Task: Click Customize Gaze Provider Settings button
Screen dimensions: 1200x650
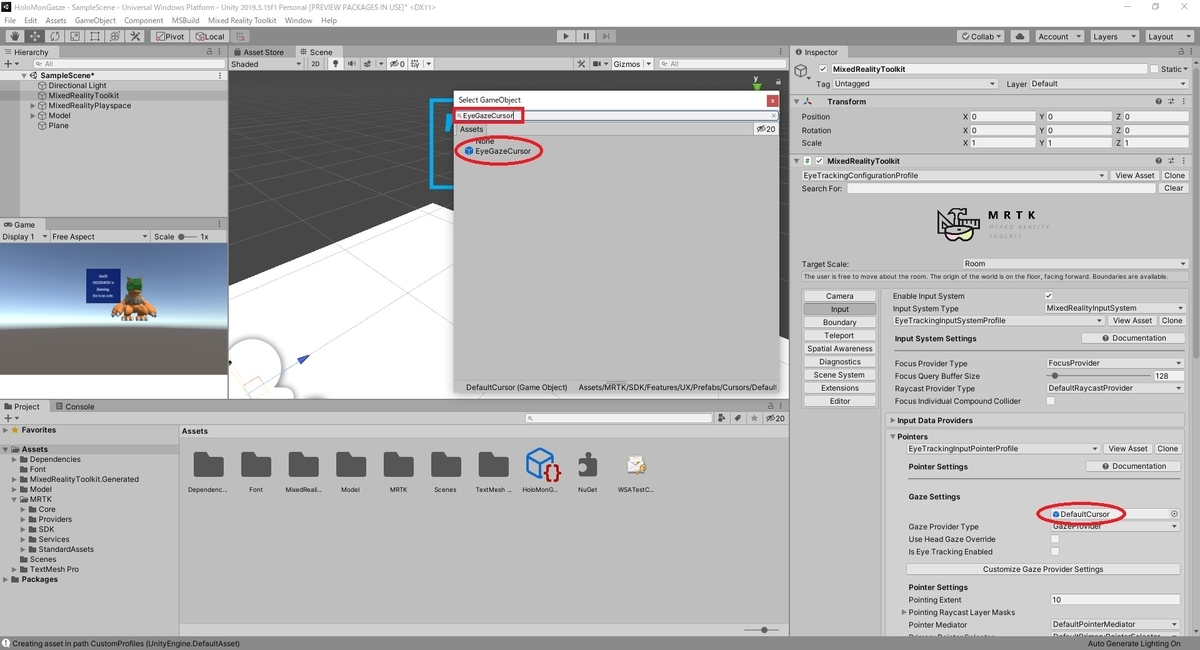Action: pos(1043,569)
